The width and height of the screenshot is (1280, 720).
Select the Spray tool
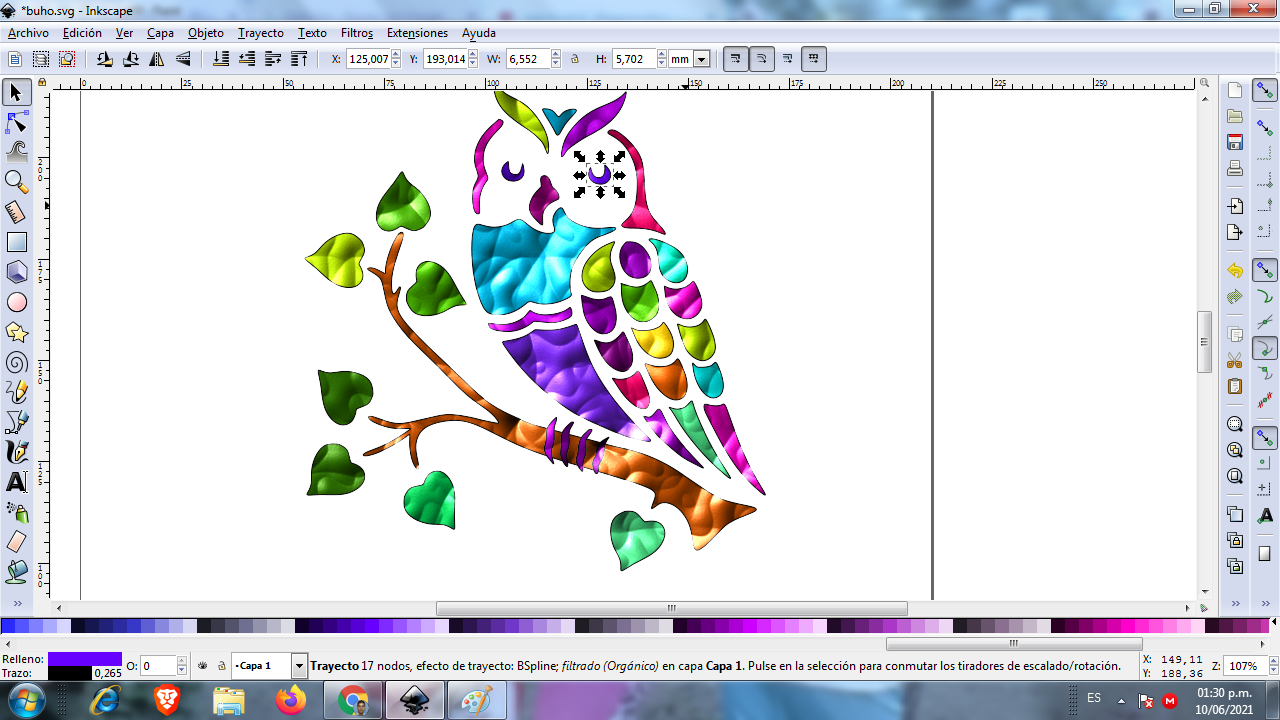point(16,512)
